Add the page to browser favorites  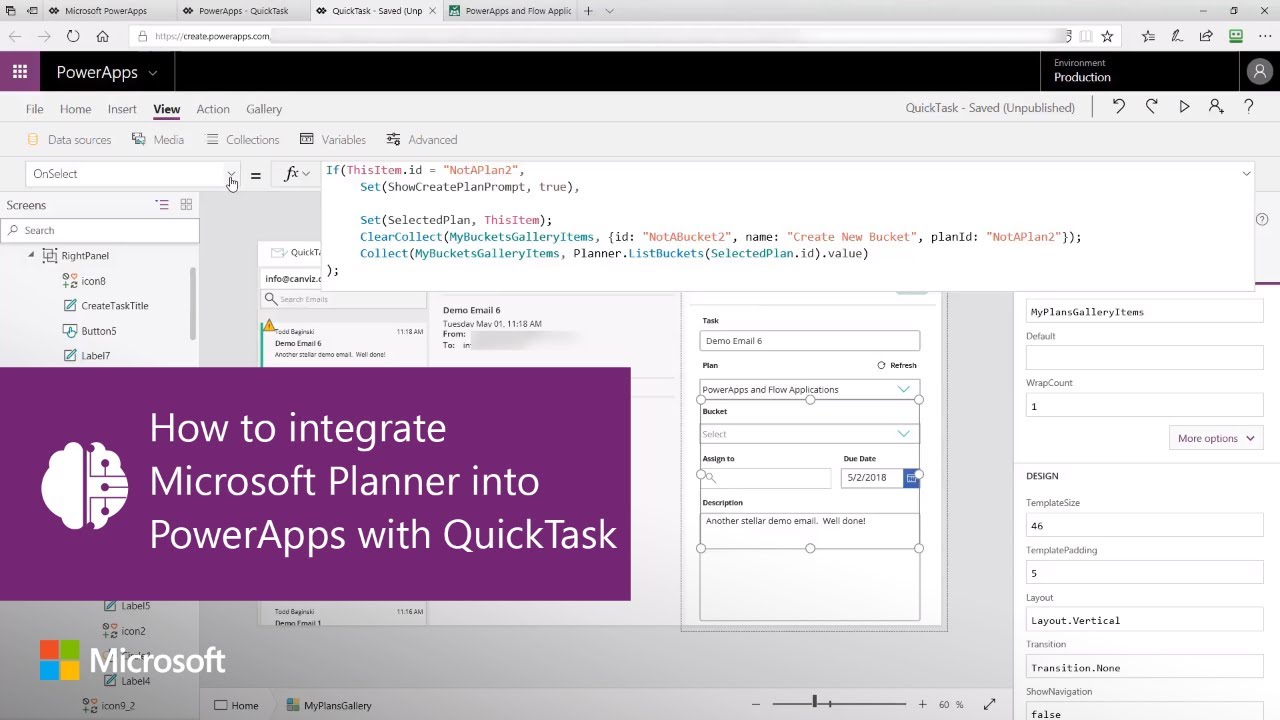point(1107,36)
